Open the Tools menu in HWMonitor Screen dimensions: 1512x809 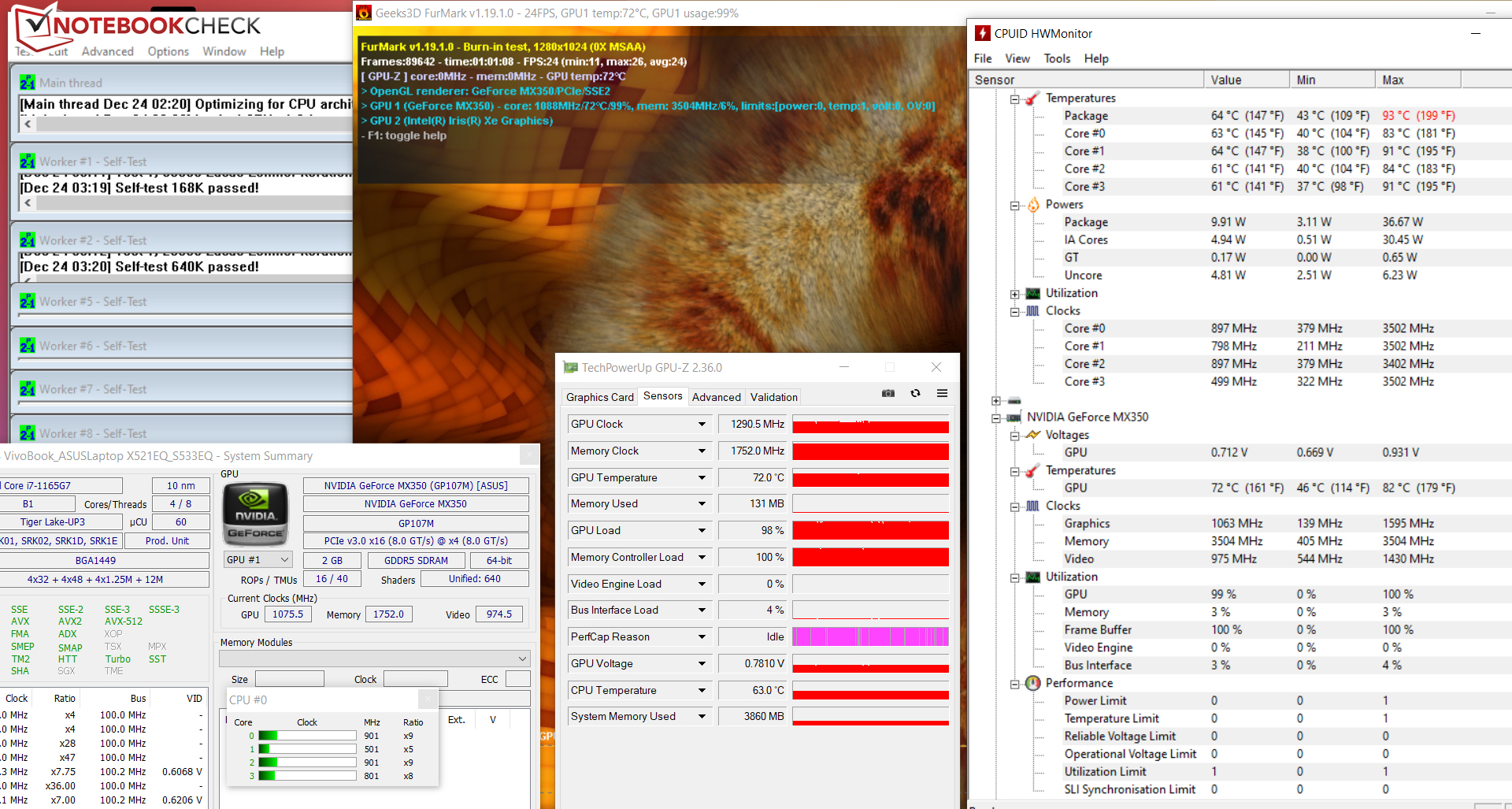[1057, 58]
